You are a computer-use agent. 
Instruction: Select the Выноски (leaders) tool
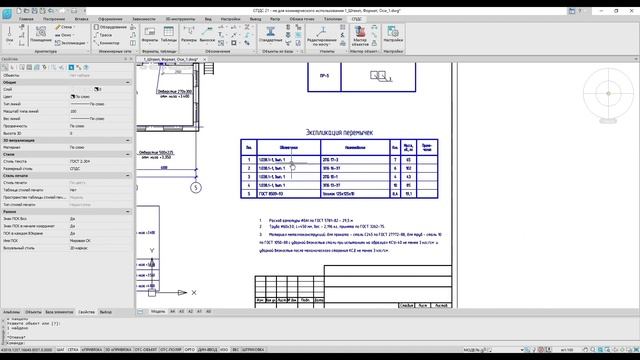tap(207, 34)
